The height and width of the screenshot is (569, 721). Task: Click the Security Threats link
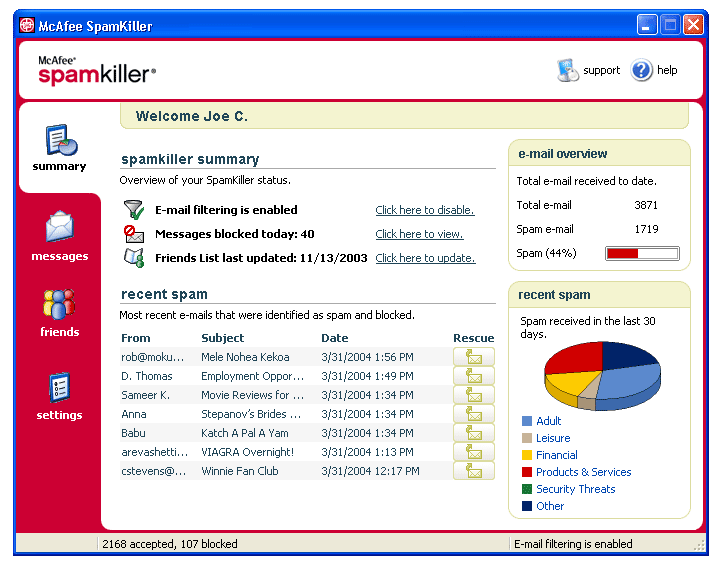tap(576, 489)
